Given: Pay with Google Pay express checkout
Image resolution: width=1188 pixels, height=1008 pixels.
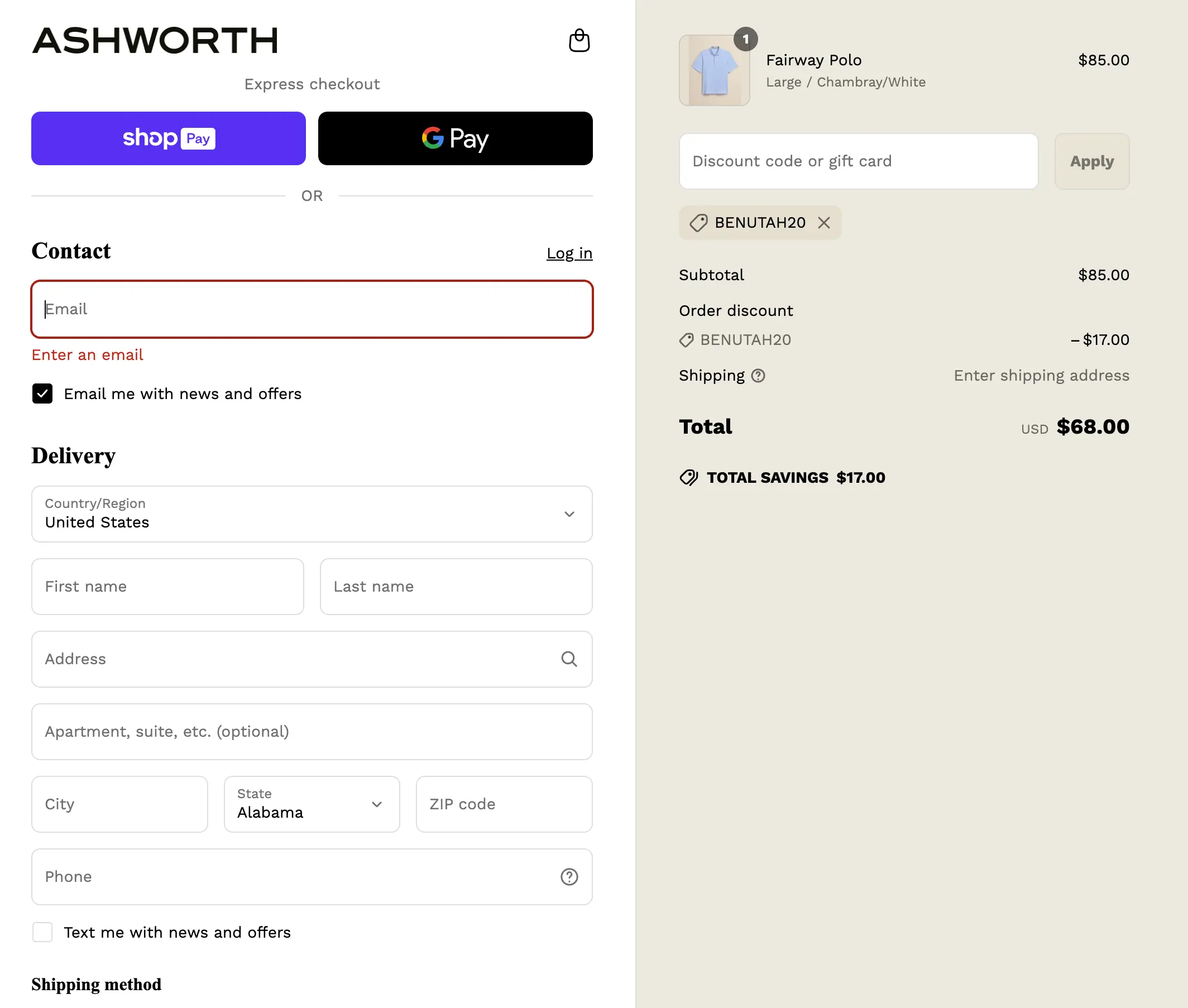Looking at the screenshot, I should coord(456,138).
